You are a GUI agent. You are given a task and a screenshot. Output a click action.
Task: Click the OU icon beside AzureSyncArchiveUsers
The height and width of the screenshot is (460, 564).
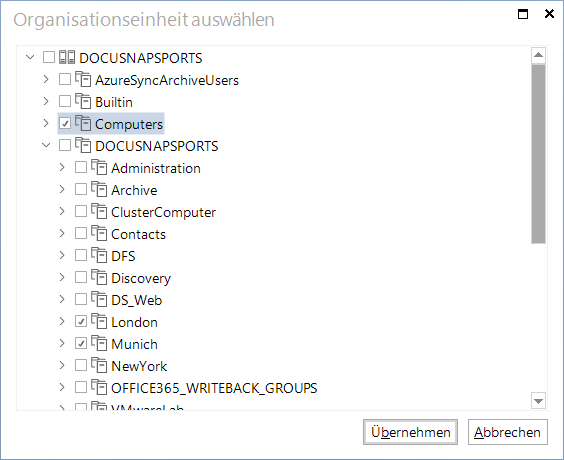[x=83, y=79]
